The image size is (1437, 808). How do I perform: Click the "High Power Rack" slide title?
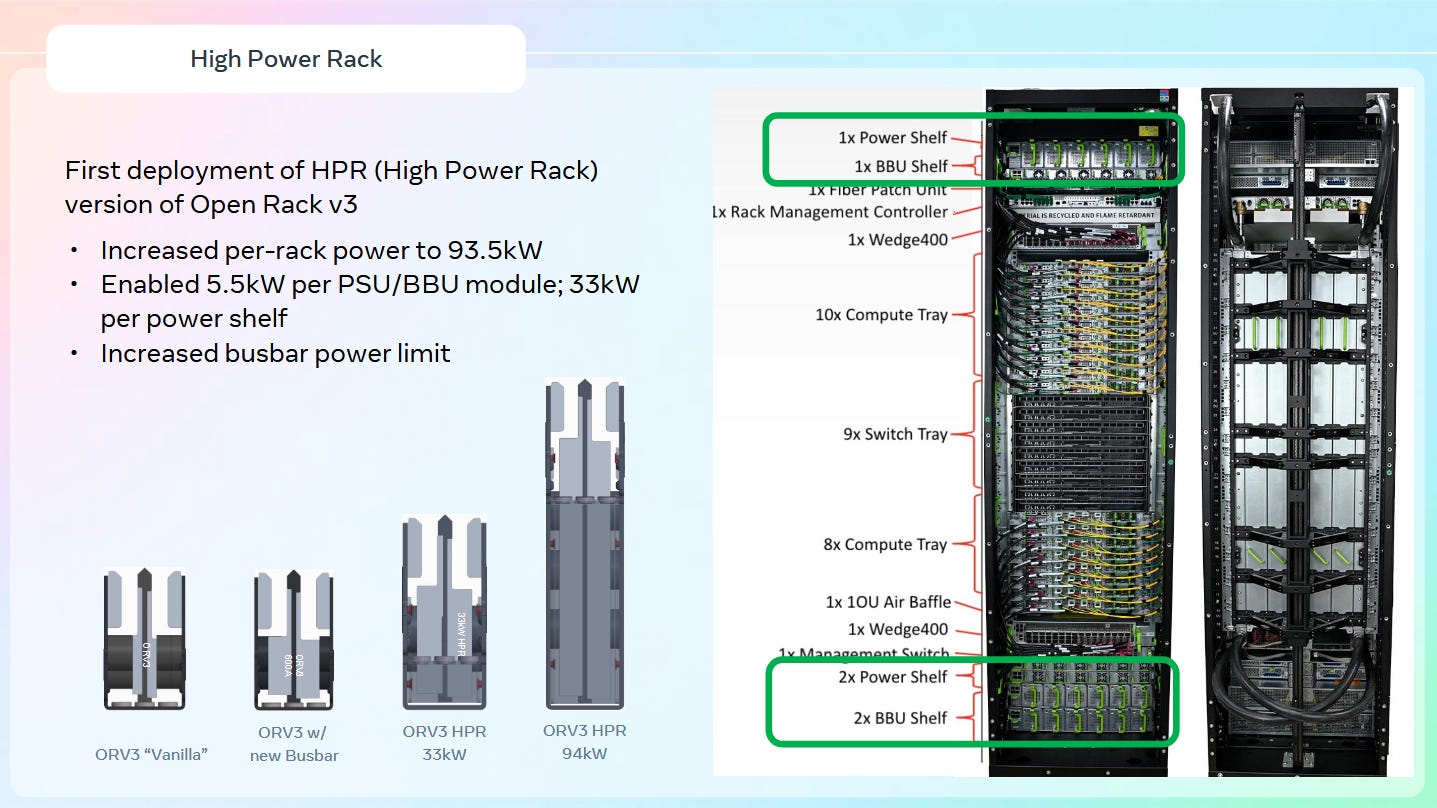point(286,59)
